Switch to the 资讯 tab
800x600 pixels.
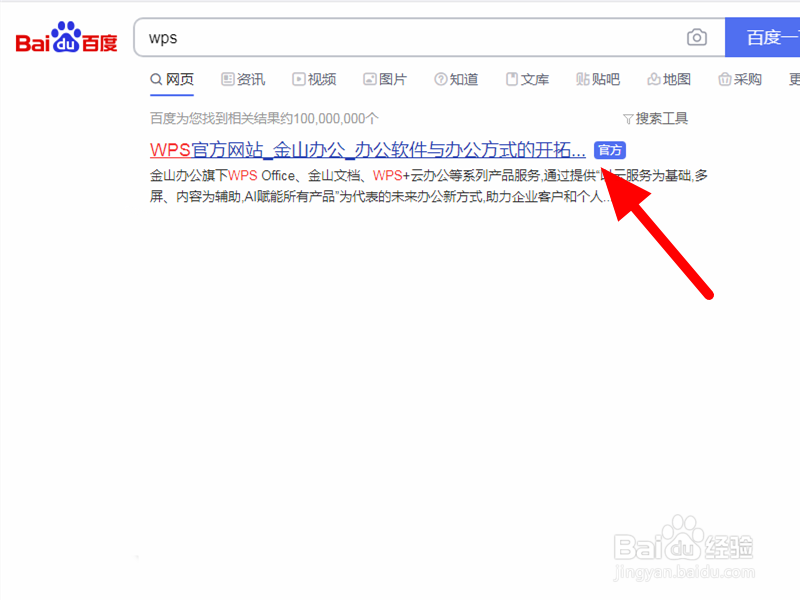tap(243, 80)
